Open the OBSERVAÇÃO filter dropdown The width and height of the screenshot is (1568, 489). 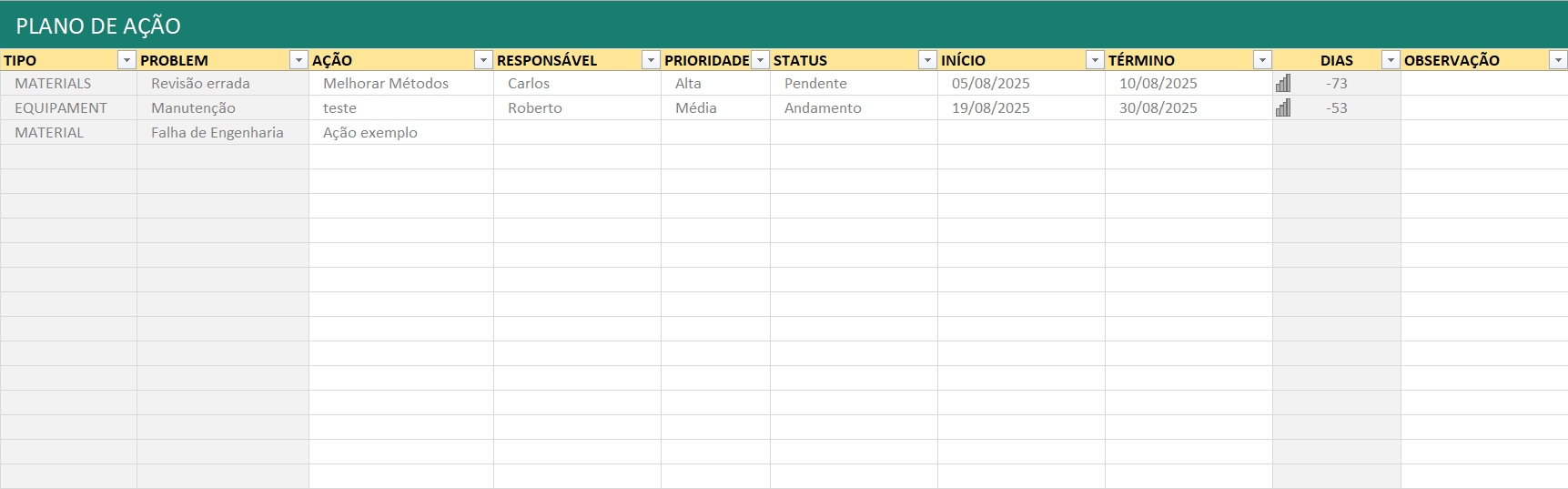point(1558,60)
